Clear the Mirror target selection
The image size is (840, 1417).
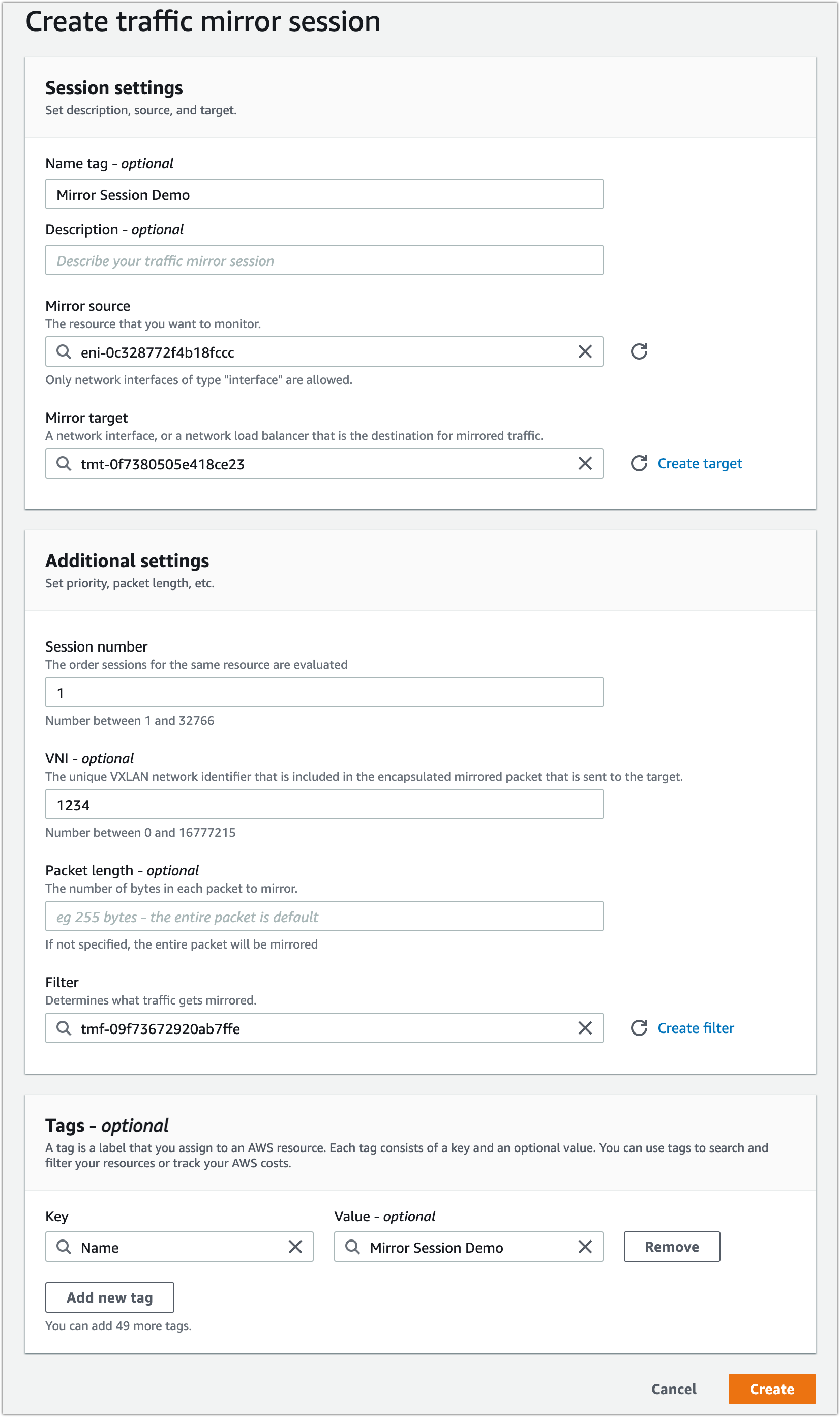[x=585, y=463]
